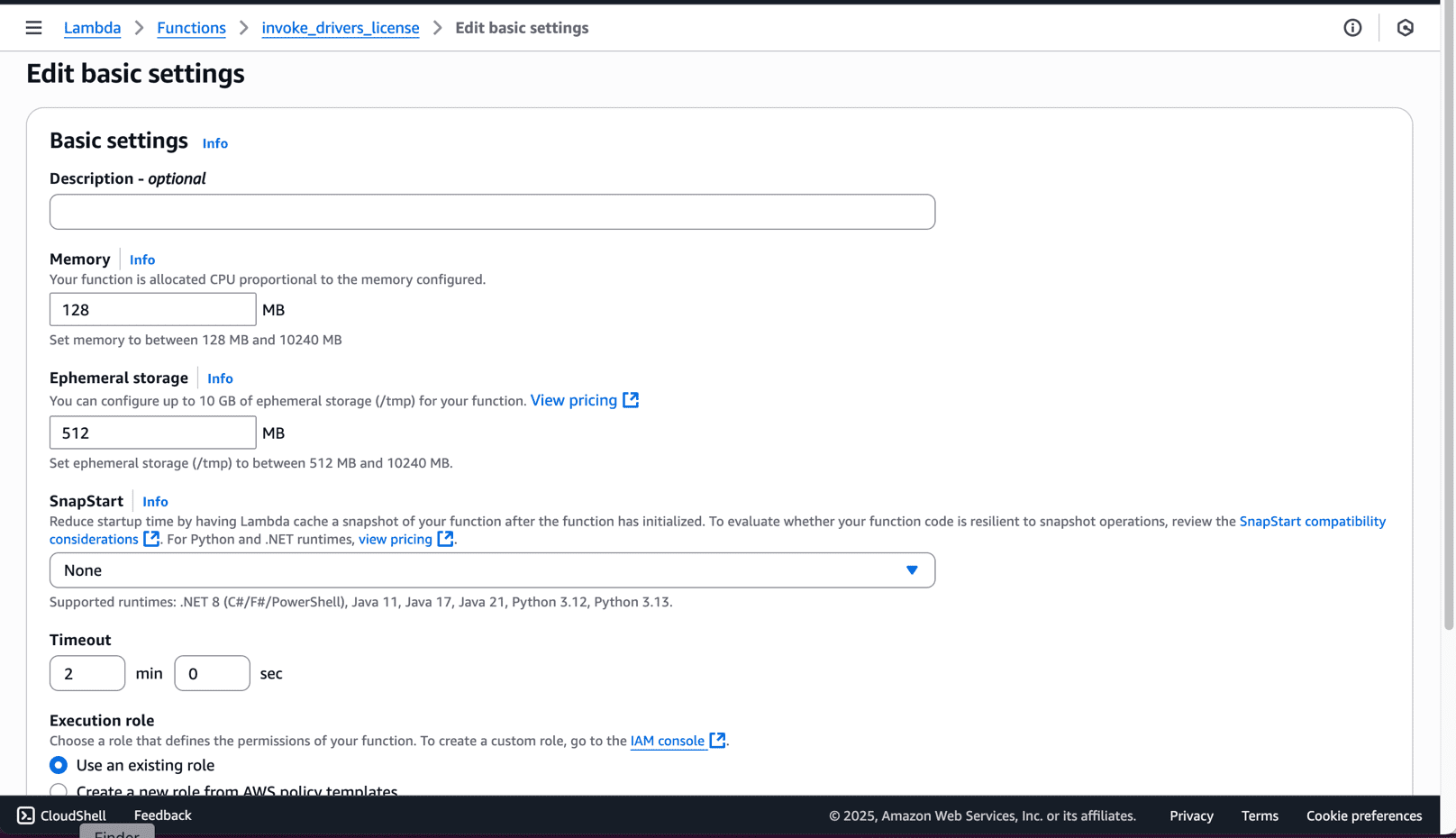Open invoke_drivers_license breadcrumb link

click(341, 28)
